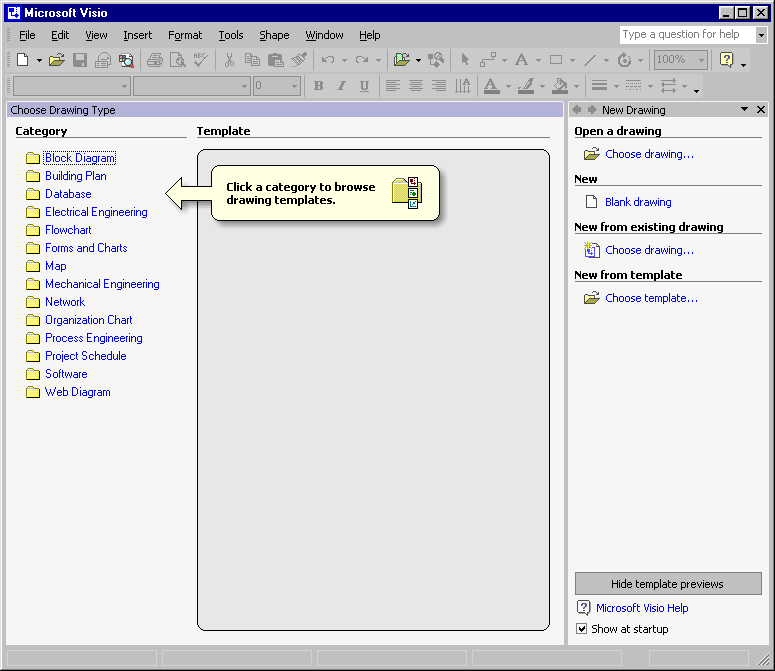Click the New drawing toolbar icon
Screen dimensions: 775x671
coord(23,60)
